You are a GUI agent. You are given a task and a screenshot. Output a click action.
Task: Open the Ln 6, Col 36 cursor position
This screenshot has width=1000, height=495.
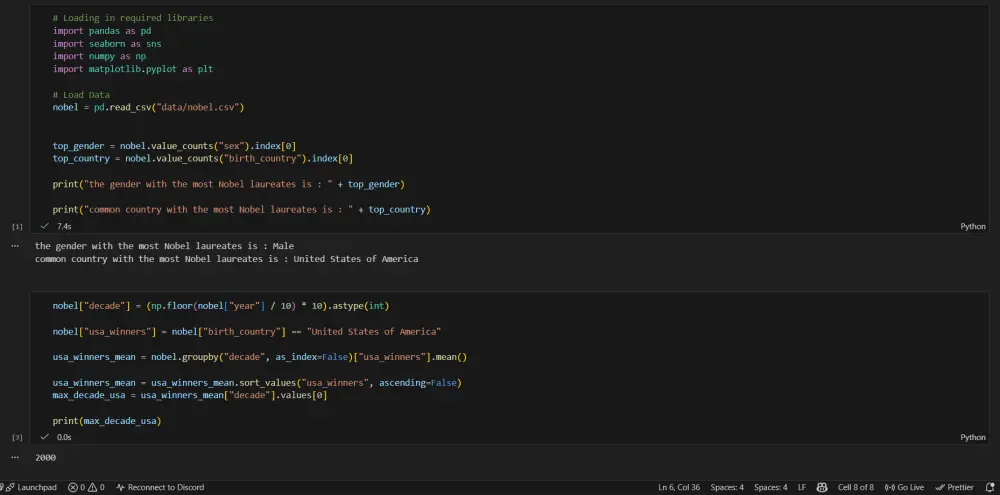click(679, 487)
